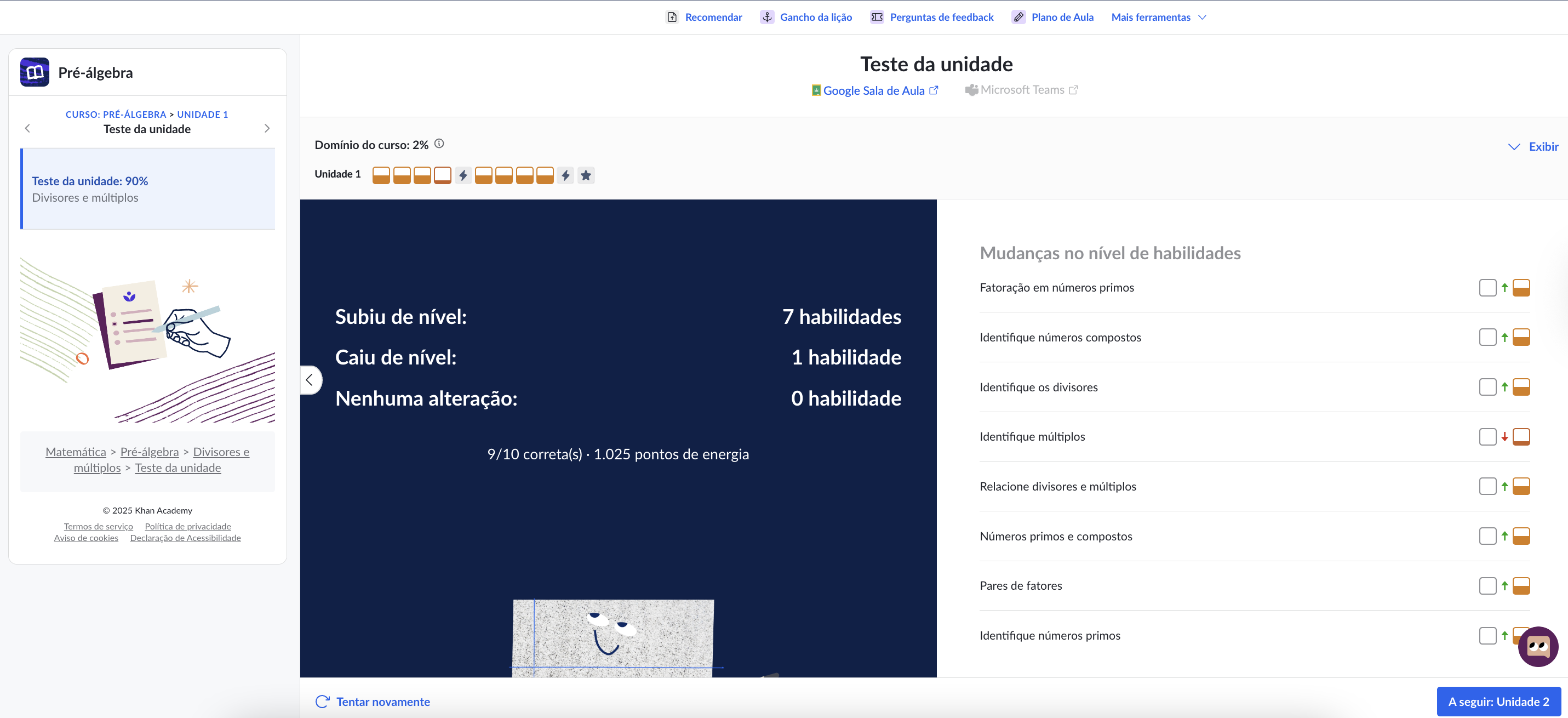Open Plano de Aula tool
This screenshot has width=1568, height=718.
click(1052, 17)
